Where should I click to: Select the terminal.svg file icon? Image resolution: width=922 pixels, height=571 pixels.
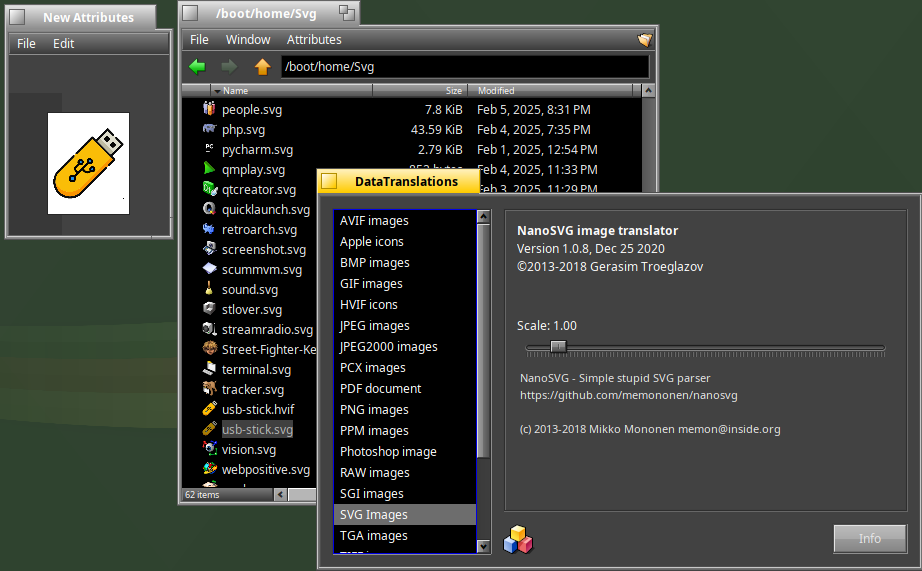(209, 369)
